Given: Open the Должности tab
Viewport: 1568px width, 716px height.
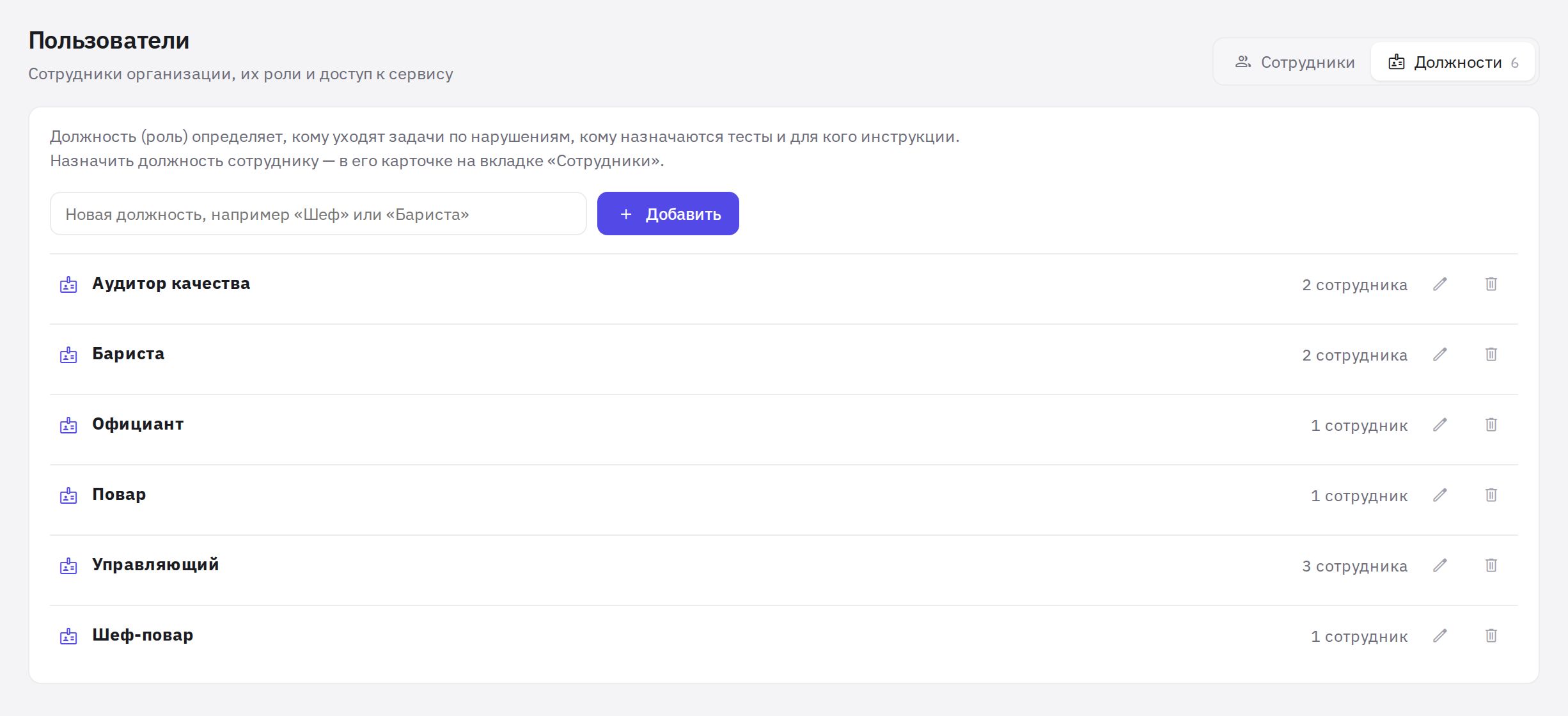Looking at the screenshot, I should click(x=1453, y=62).
